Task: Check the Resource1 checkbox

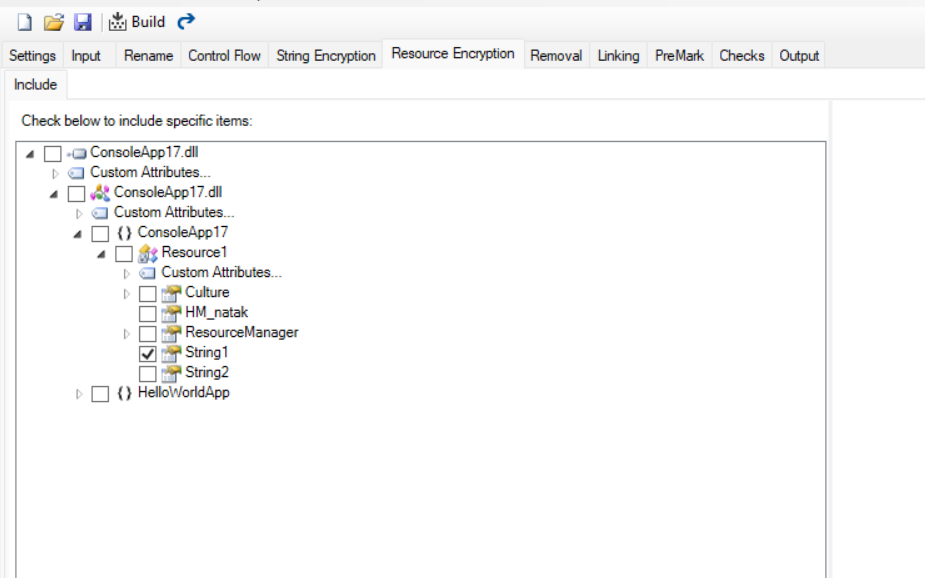Action: [124, 254]
